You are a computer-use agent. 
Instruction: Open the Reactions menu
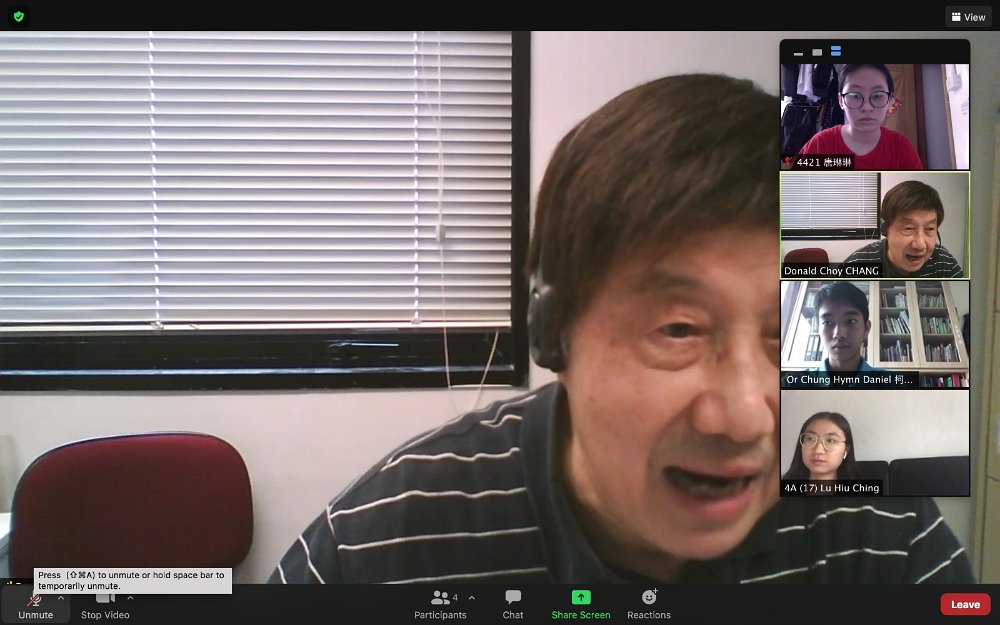(649, 605)
